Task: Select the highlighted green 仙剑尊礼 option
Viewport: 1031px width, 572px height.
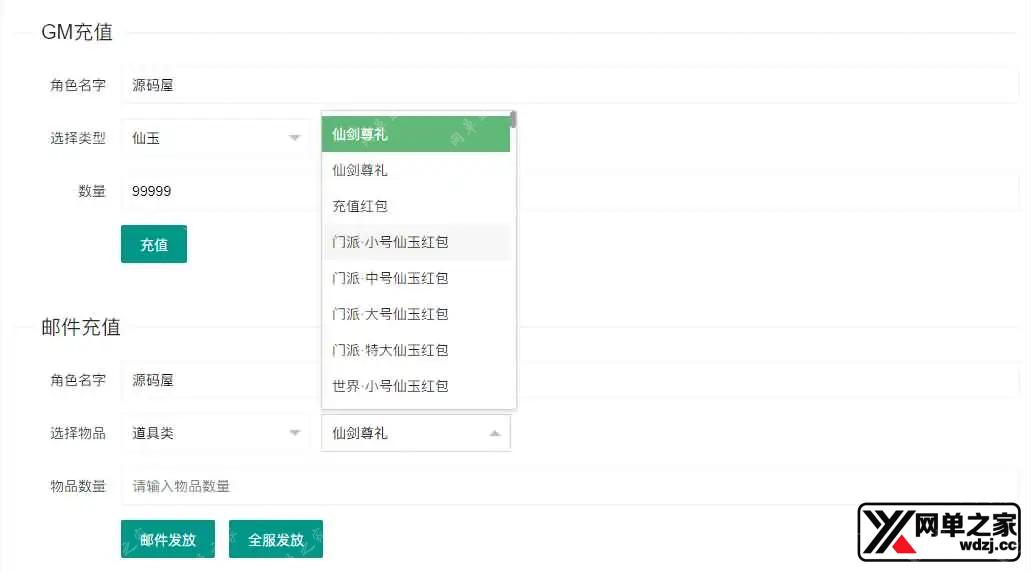Action: tap(415, 134)
